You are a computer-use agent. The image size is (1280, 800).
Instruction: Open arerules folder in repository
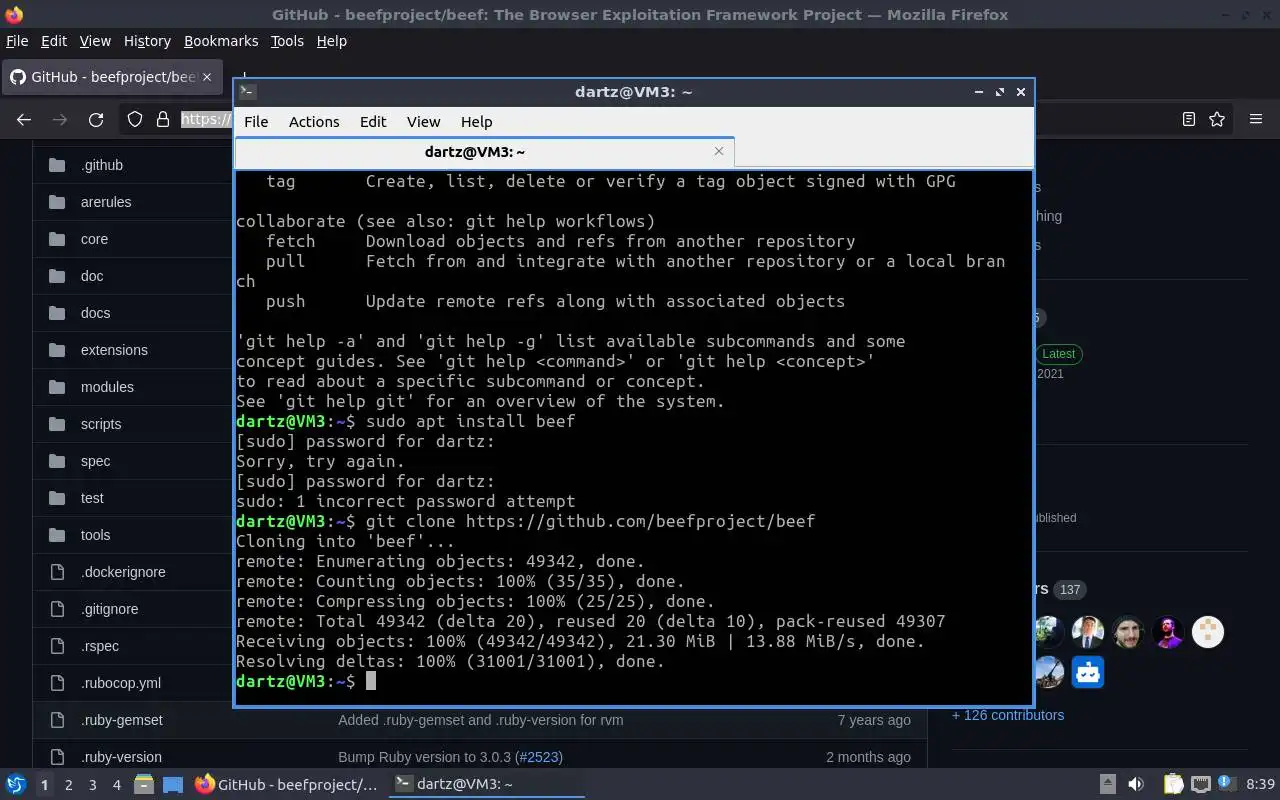(x=106, y=202)
